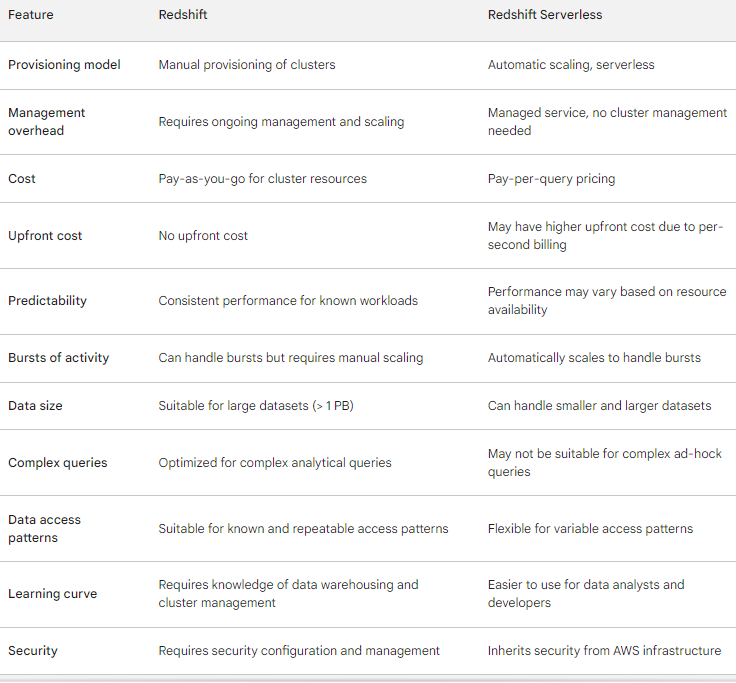The height and width of the screenshot is (683, 736).
Task: Click the Complex queries row label
Action: coord(57,462)
